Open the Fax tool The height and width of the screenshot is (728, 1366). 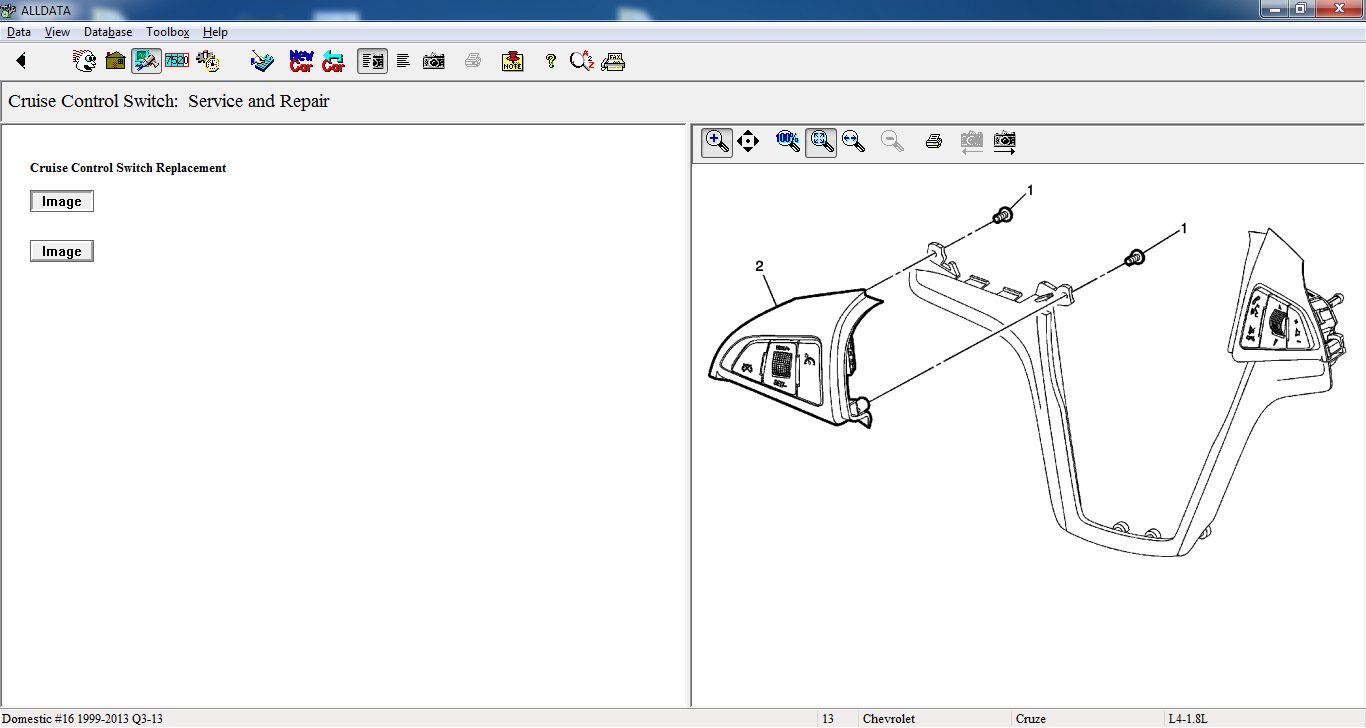tap(613, 60)
